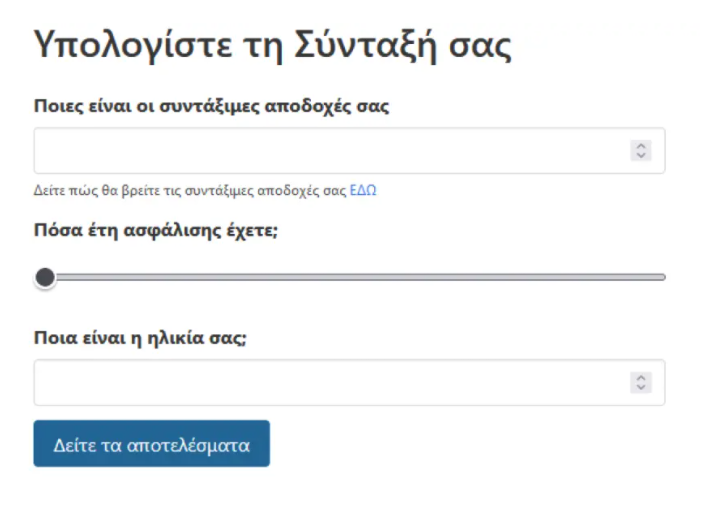Click the down arrow in the pensionable earnings field
The height and width of the screenshot is (507, 701).
pyautogui.click(x=642, y=155)
